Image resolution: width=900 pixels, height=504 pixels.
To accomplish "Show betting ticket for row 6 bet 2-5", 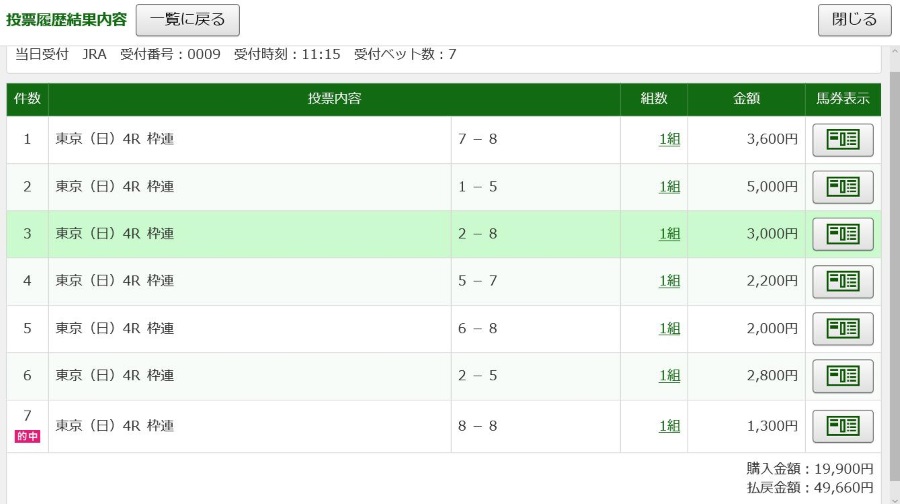I will [x=843, y=376].
